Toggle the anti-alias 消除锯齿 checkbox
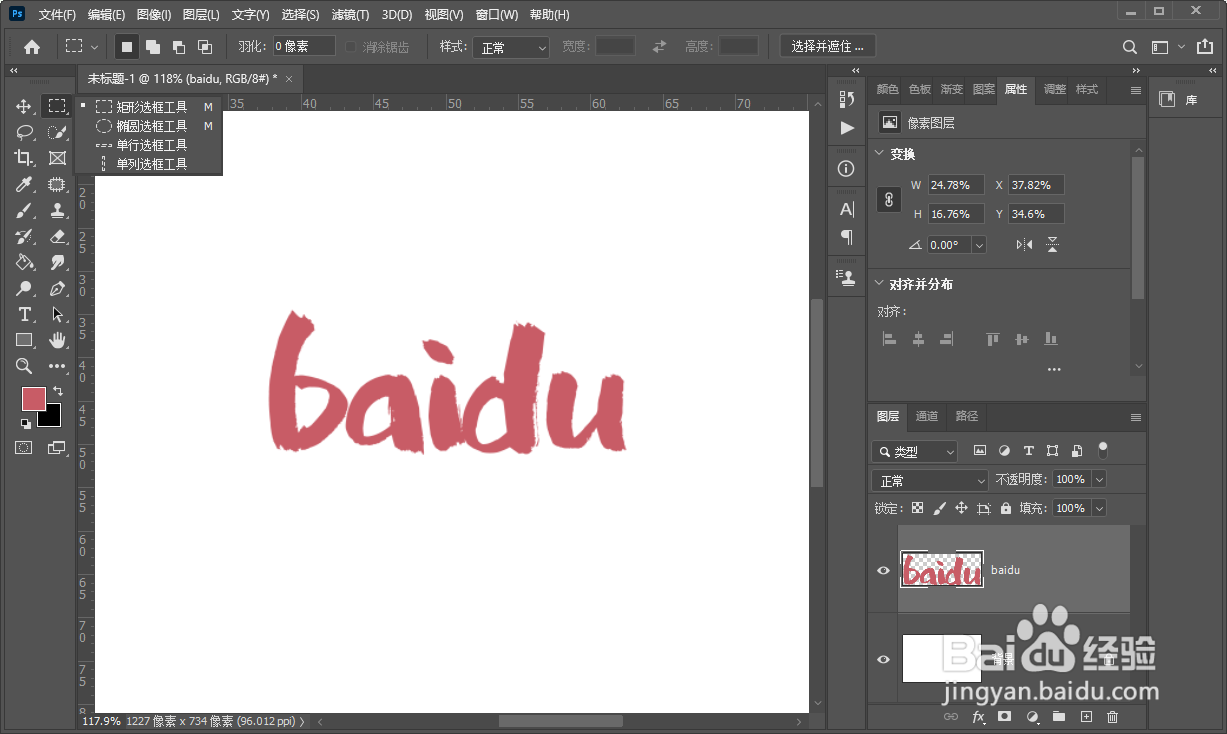This screenshot has width=1227, height=734. point(351,47)
